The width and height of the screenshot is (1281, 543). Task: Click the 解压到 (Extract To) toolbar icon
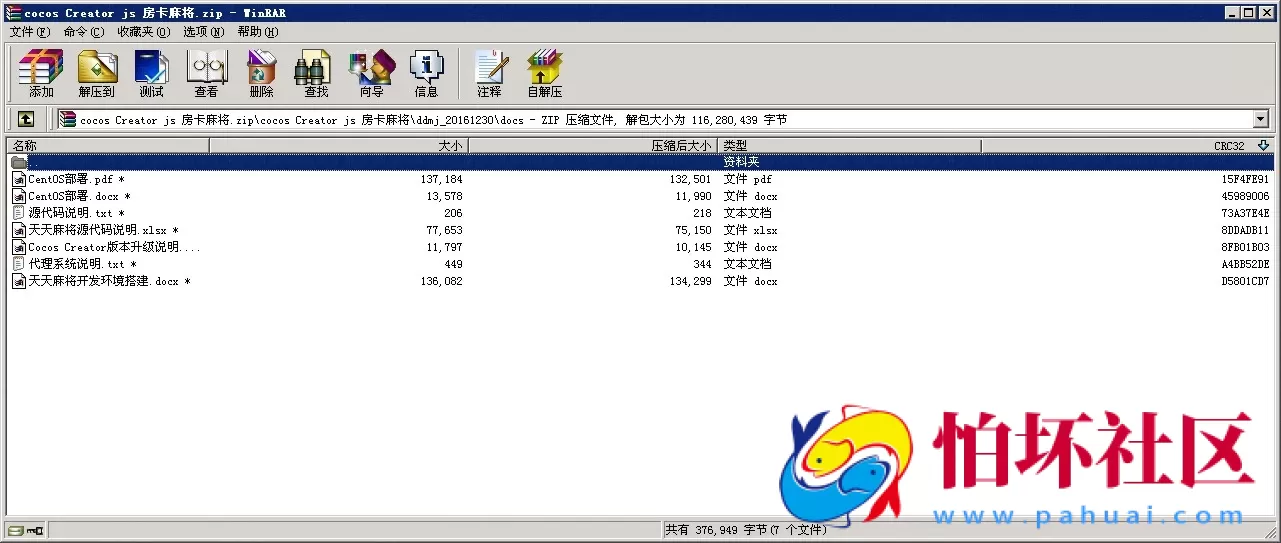pyautogui.click(x=97, y=67)
